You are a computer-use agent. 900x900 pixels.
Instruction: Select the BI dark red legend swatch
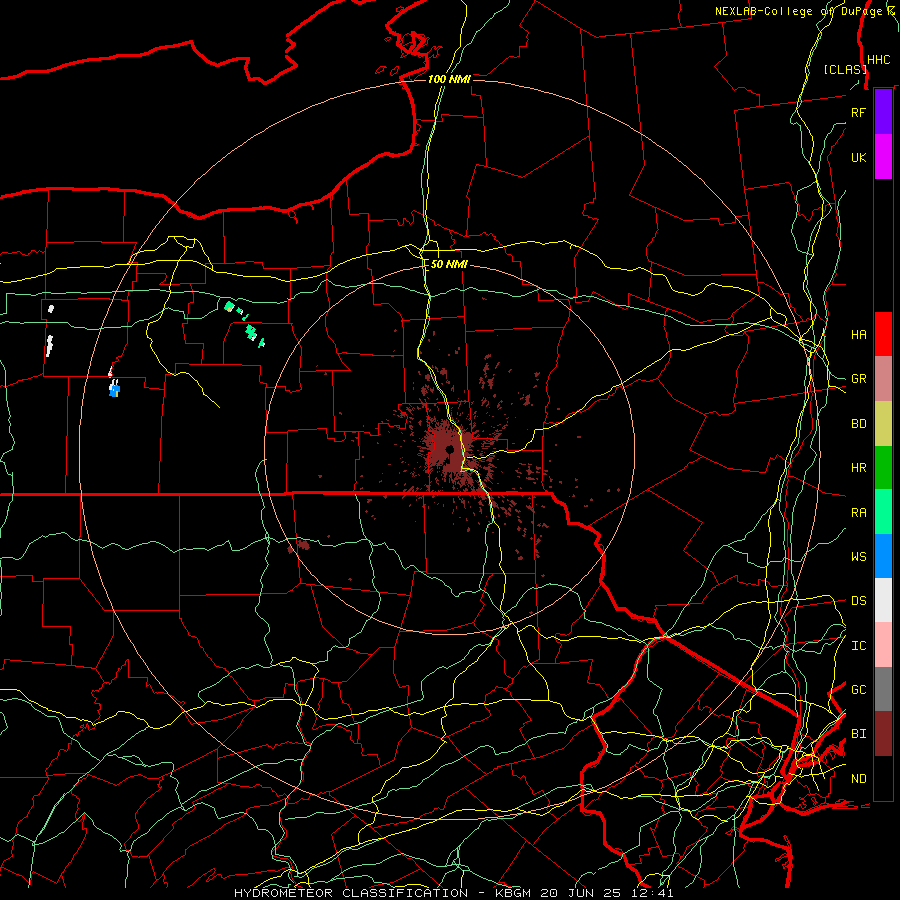pyautogui.click(x=883, y=734)
